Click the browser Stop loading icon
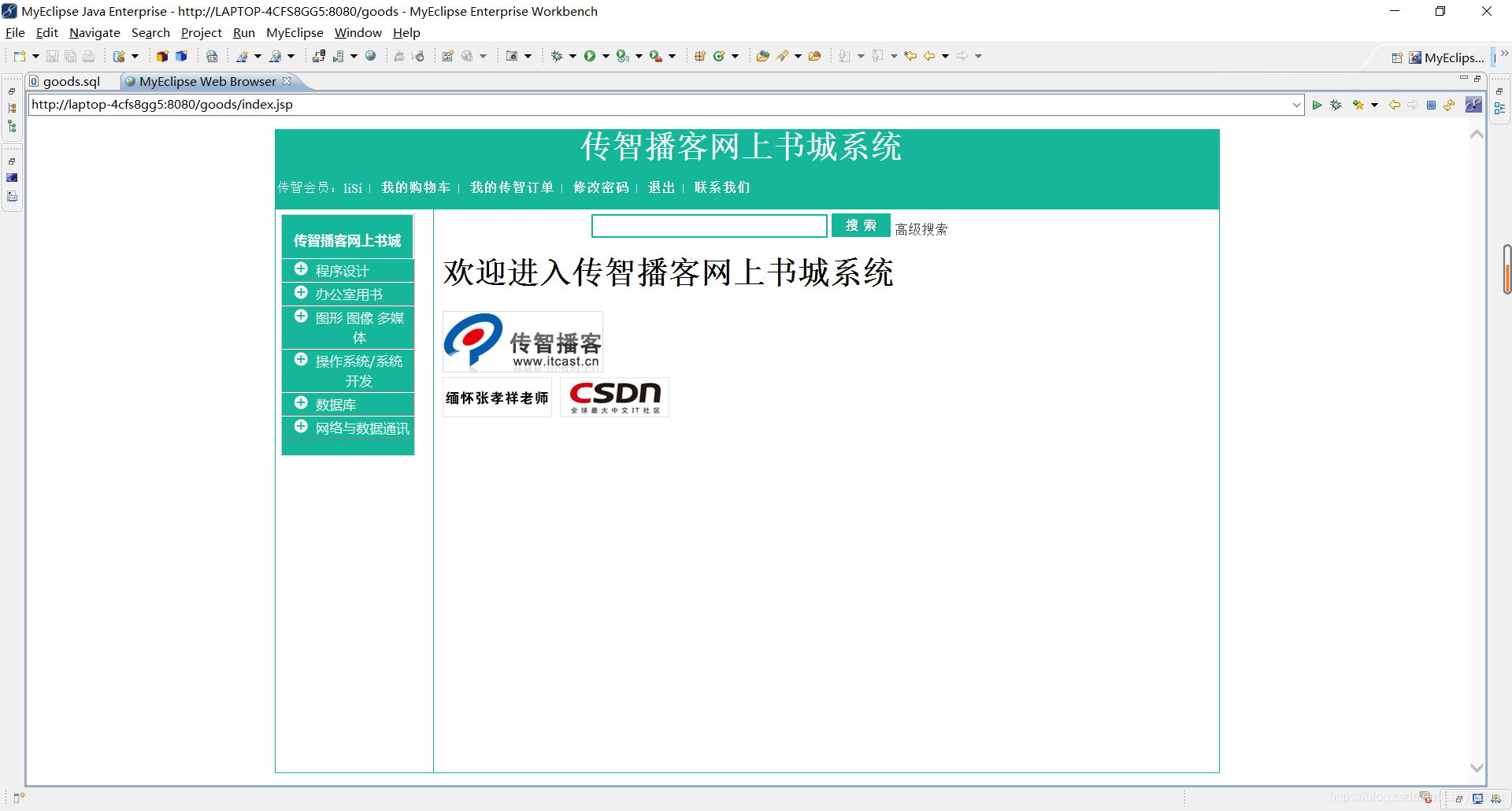 point(1431,105)
